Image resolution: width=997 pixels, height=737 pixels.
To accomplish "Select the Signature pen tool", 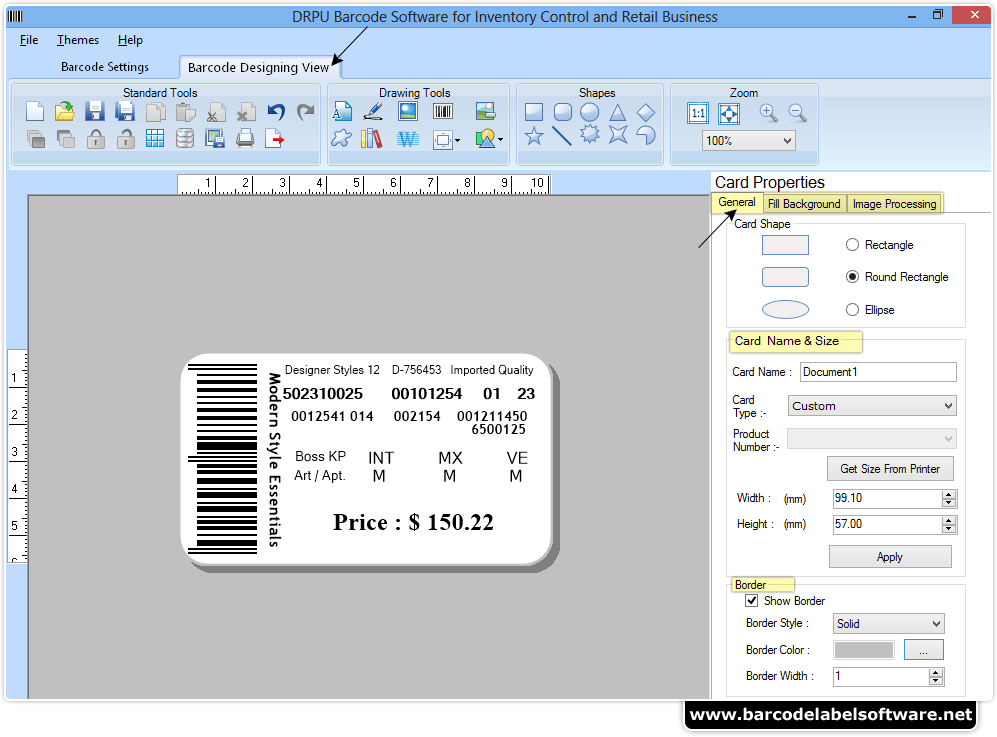I will [x=373, y=112].
